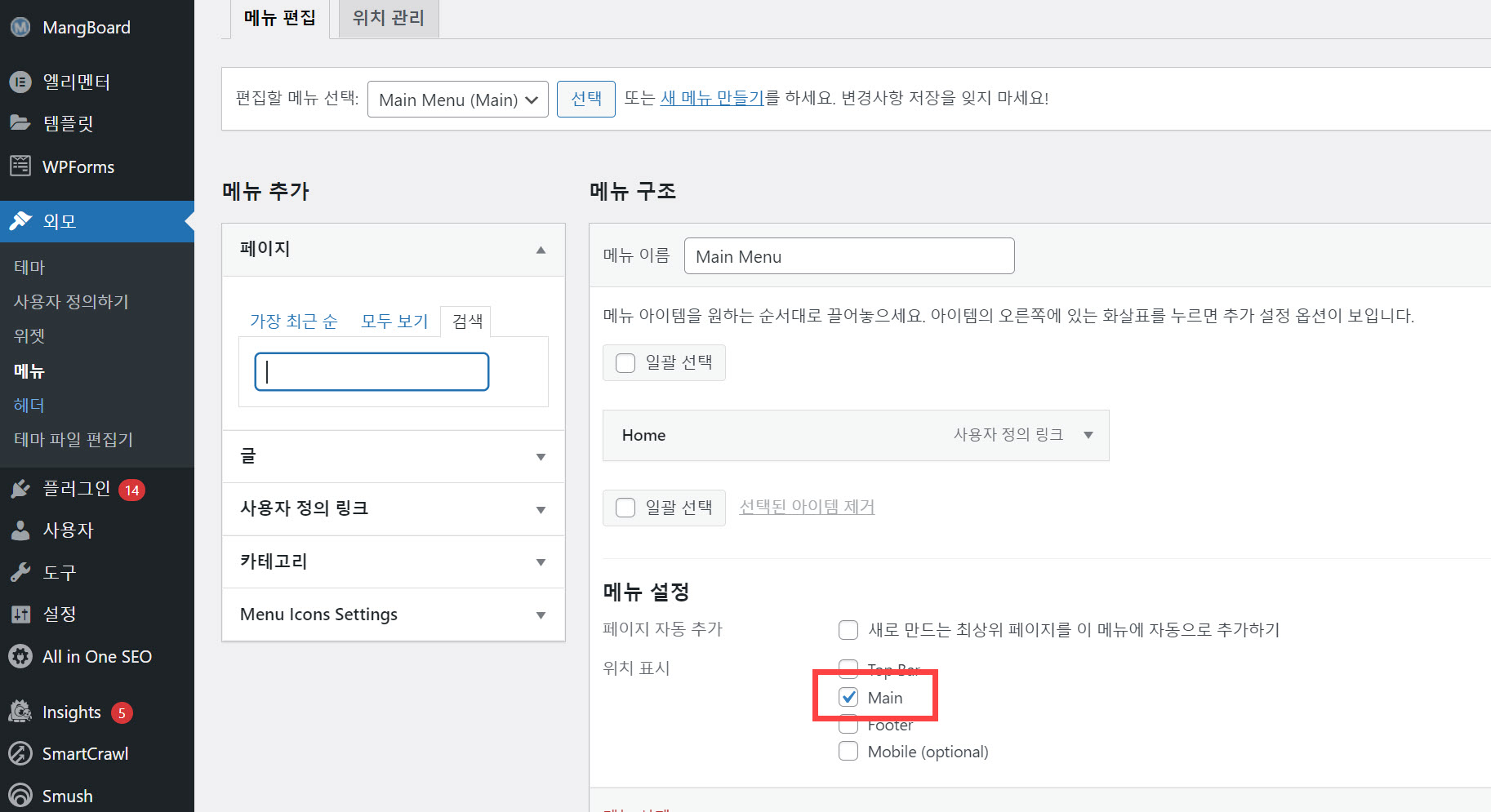This screenshot has width=1491, height=812.
Task: Uncheck the Main menu location
Action: (848, 697)
